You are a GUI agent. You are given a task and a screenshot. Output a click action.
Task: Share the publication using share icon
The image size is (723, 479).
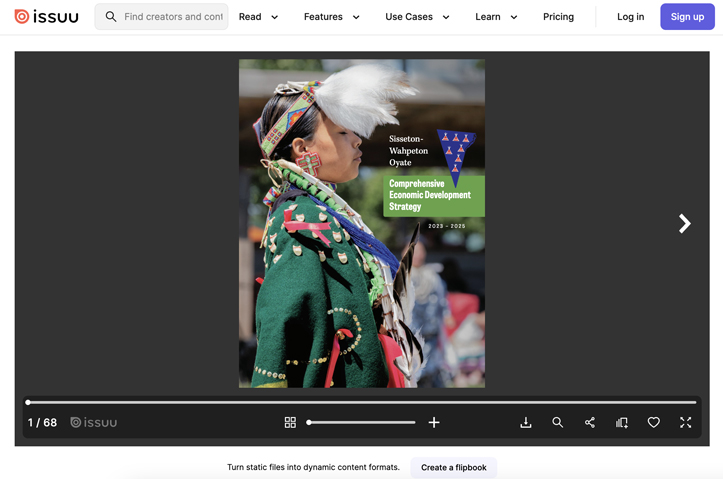click(x=590, y=422)
